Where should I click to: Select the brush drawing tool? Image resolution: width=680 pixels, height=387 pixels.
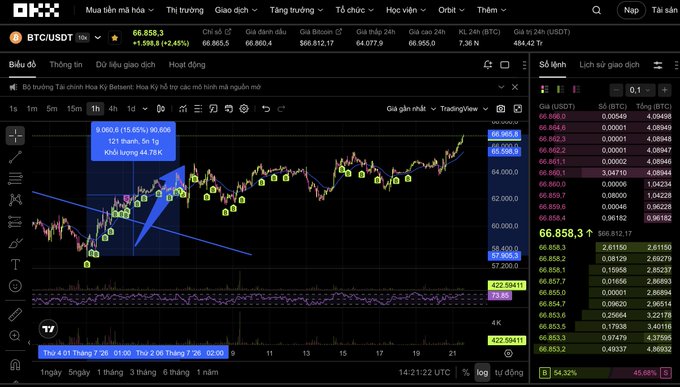(x=15, y=243)
